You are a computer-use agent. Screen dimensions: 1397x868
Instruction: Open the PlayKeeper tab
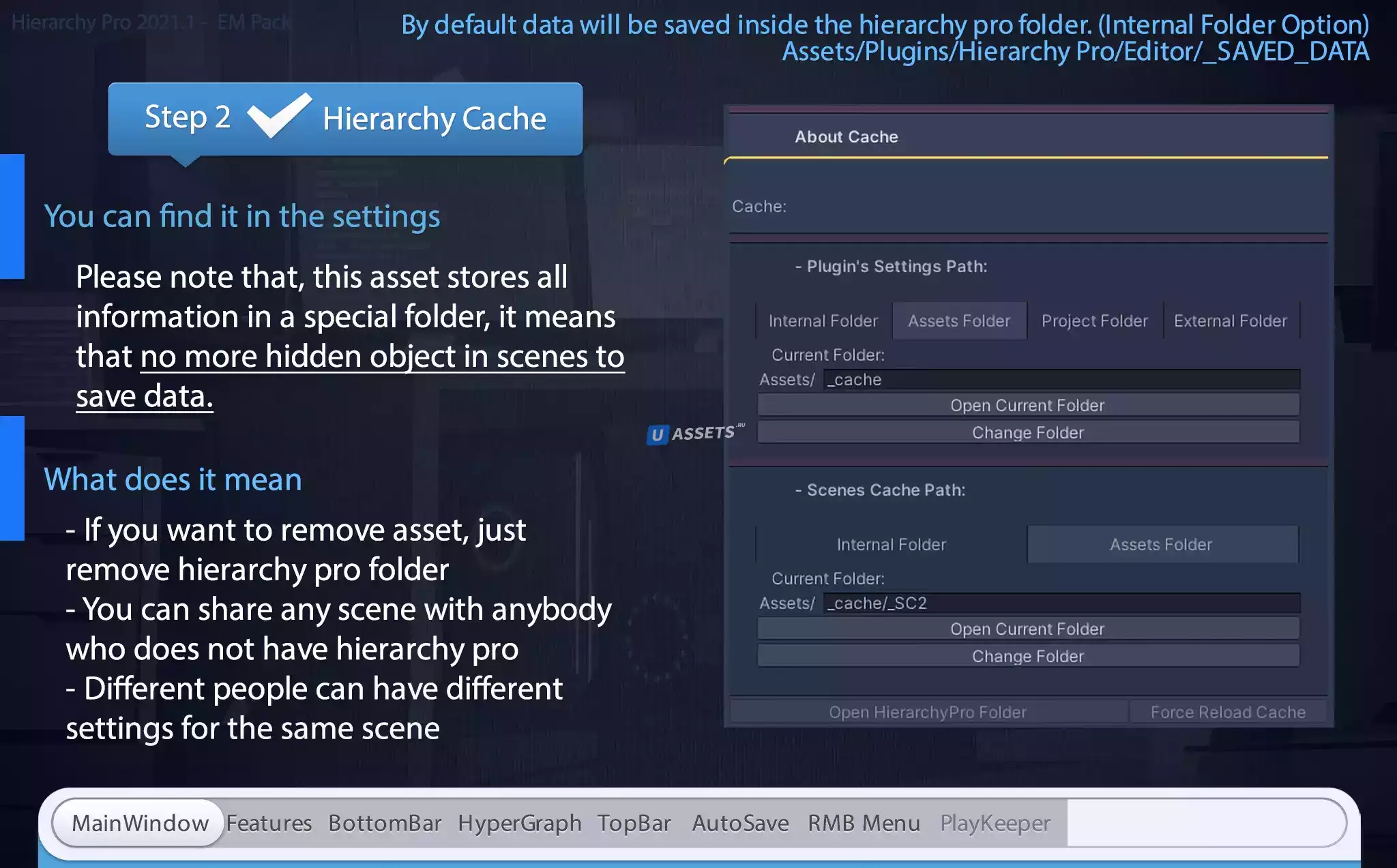(x=995, y=823)
